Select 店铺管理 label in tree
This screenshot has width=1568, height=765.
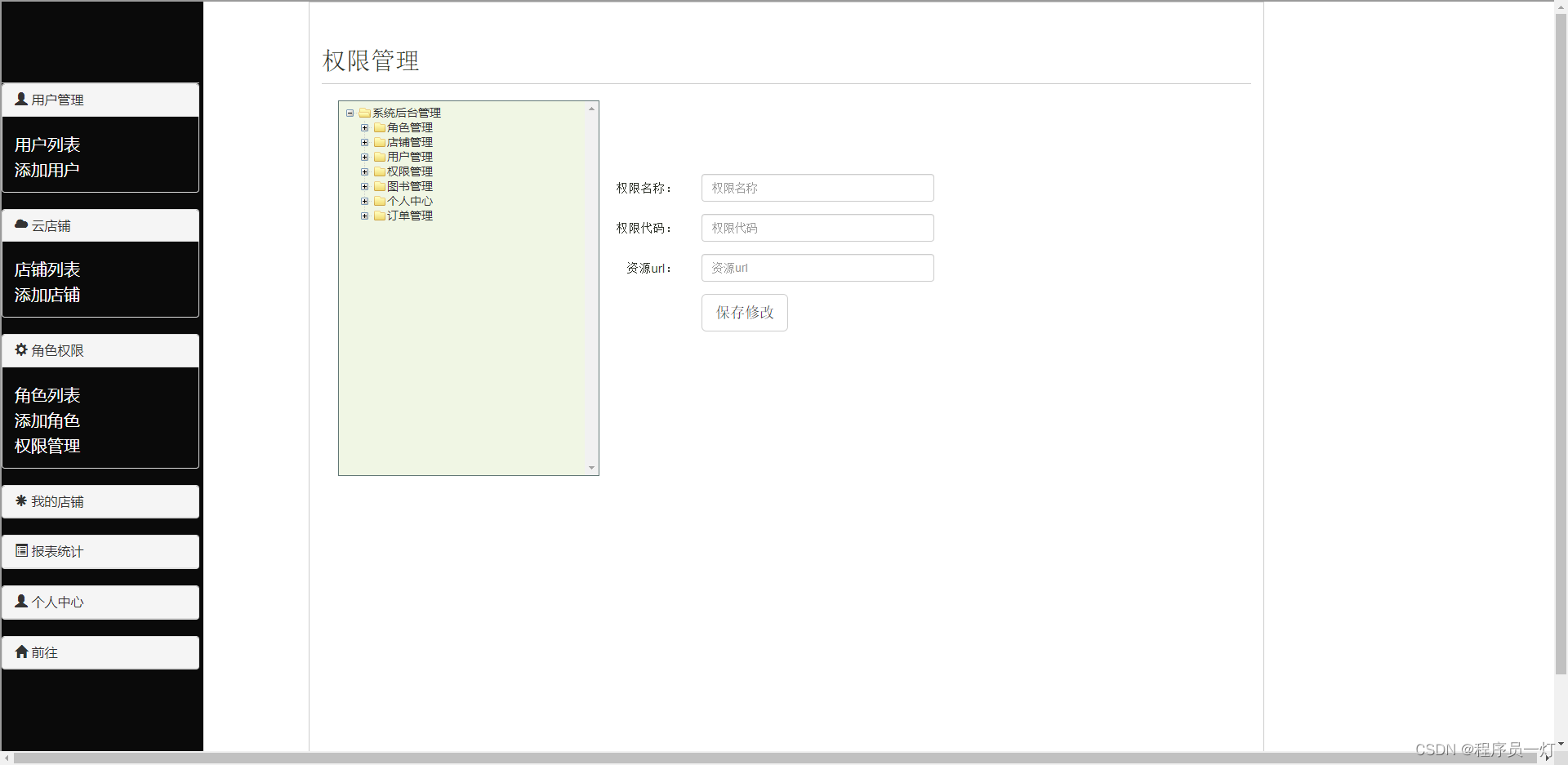tap(410, 142)
